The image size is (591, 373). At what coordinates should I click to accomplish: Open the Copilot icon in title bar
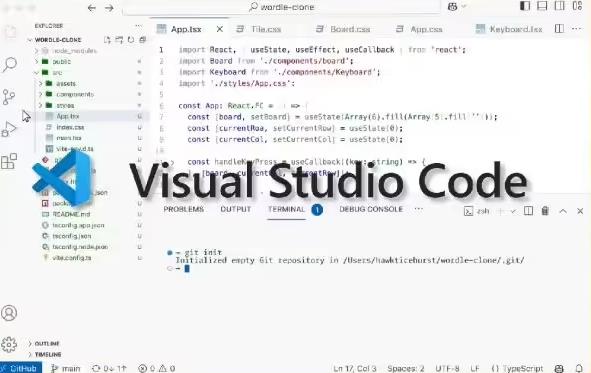pyautogui.click(x=452, y=6)
